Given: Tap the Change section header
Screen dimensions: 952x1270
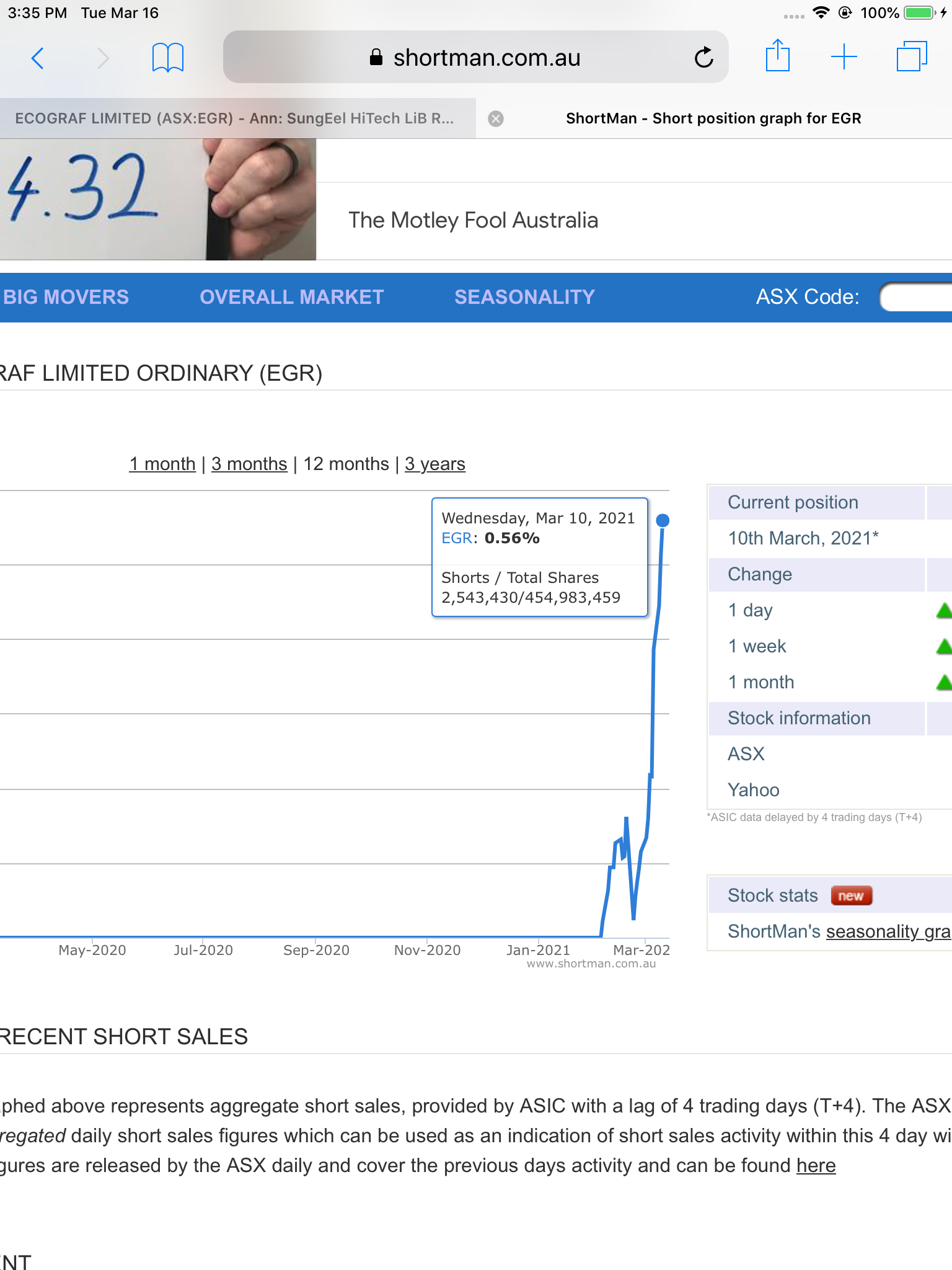Looking at the screenshot, I should click(760, 574).
